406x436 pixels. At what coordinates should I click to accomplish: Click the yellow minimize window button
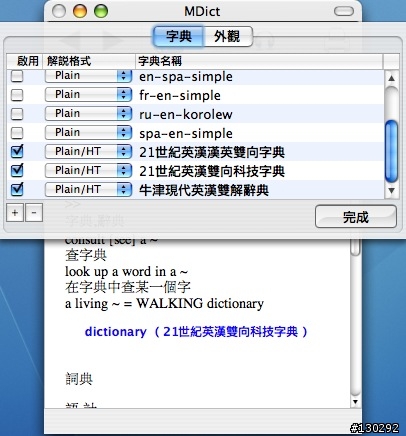click(x=80, y=11)
